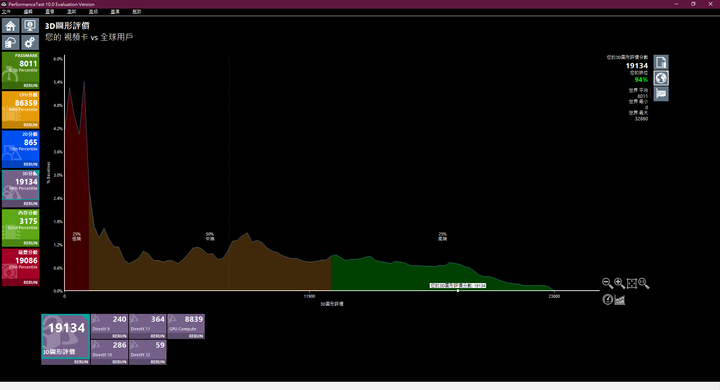Rerun the GPU Compute test
The image size is (720, 390).
[196, 336]
